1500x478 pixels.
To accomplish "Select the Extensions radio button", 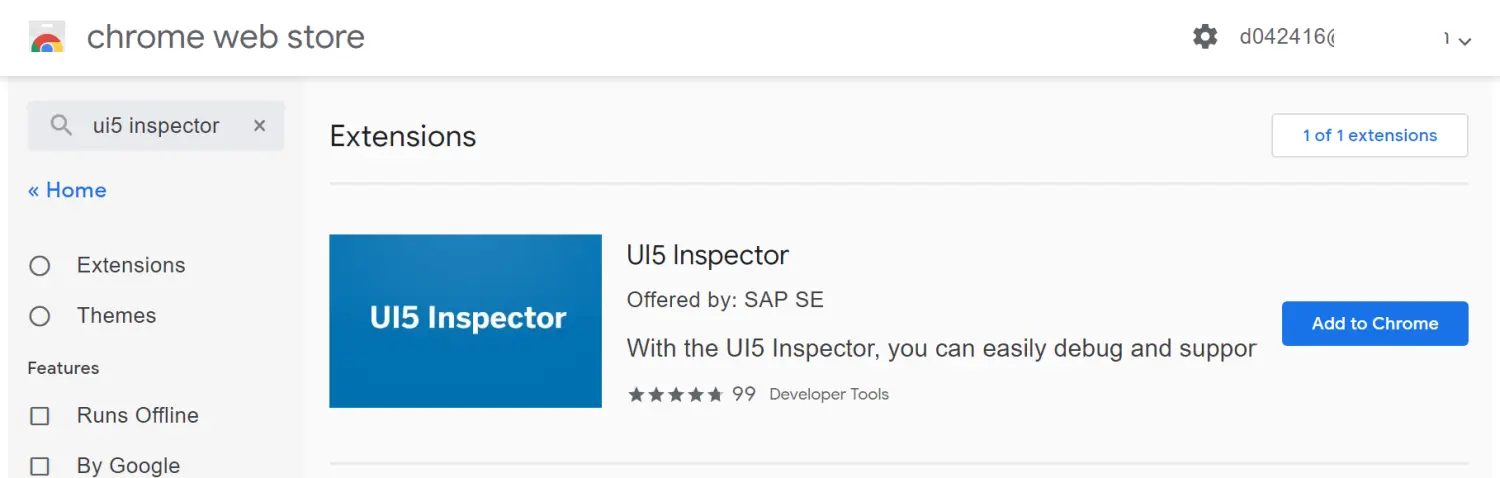I will (x=40, y=266).
